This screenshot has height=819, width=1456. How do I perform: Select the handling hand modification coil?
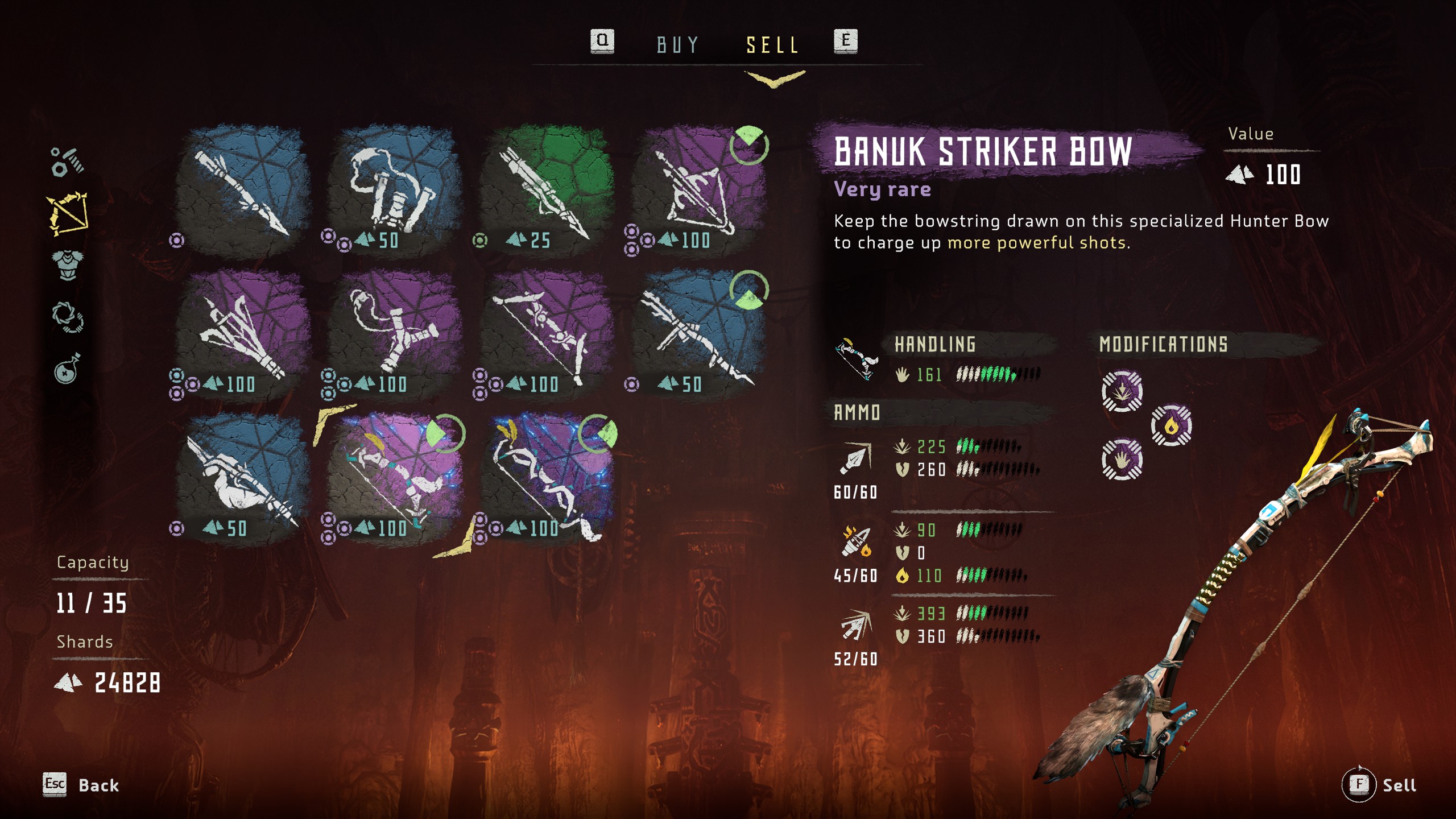point(1122,459)
